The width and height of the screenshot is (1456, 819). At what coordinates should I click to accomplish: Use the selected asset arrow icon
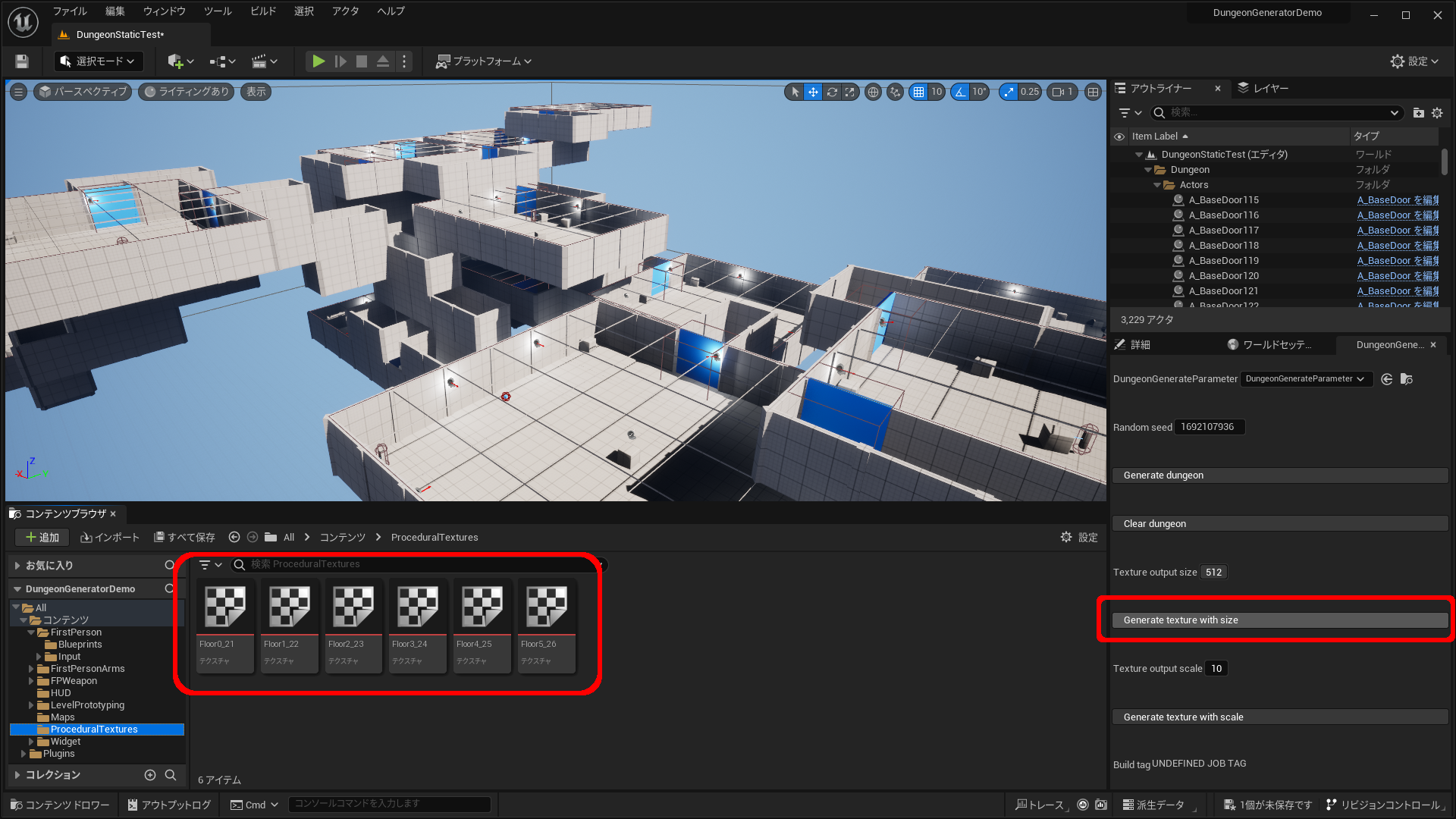[1387, 379]
